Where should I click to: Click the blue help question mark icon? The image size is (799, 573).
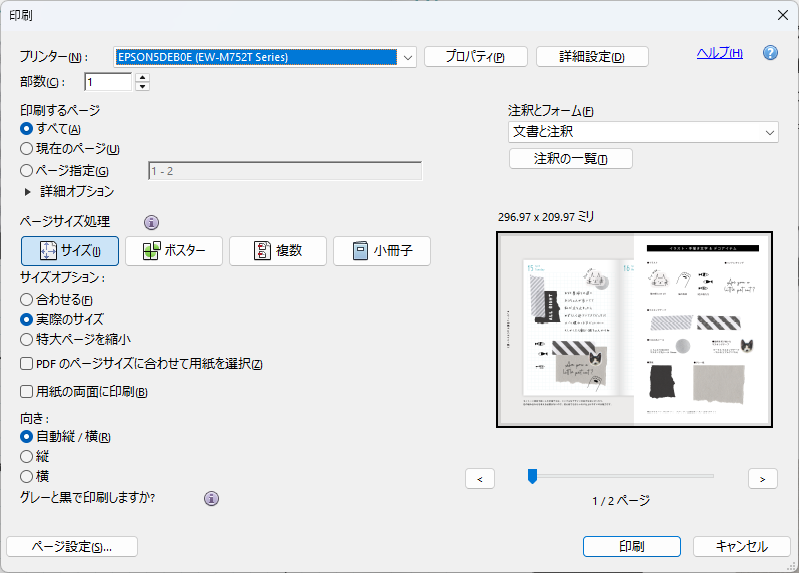pos(770,53)
